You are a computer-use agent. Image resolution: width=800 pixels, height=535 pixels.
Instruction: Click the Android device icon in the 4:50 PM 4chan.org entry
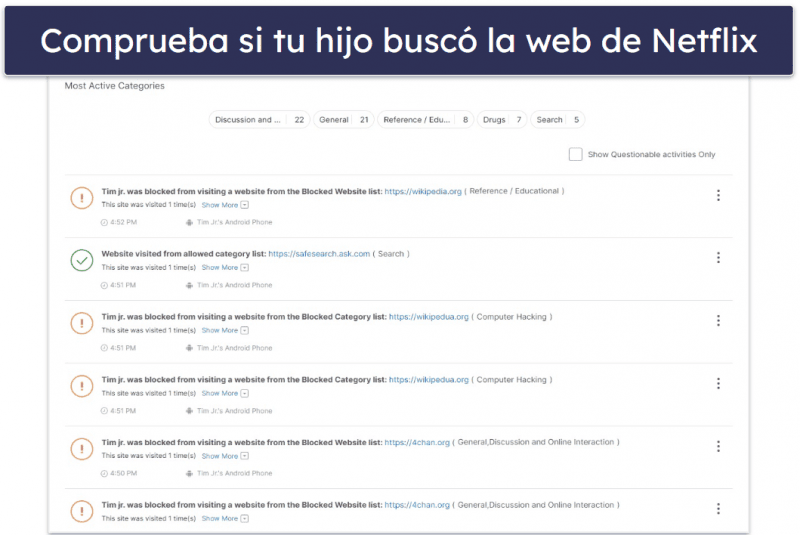[189, 474]
